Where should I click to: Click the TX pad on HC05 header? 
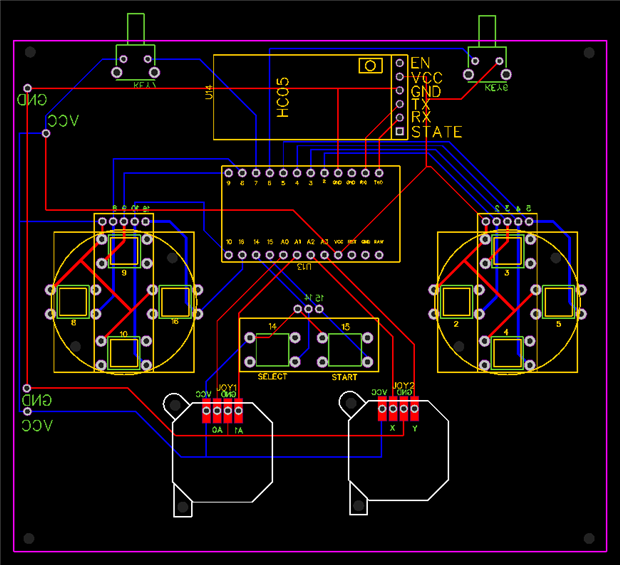[x=399, y=104]
